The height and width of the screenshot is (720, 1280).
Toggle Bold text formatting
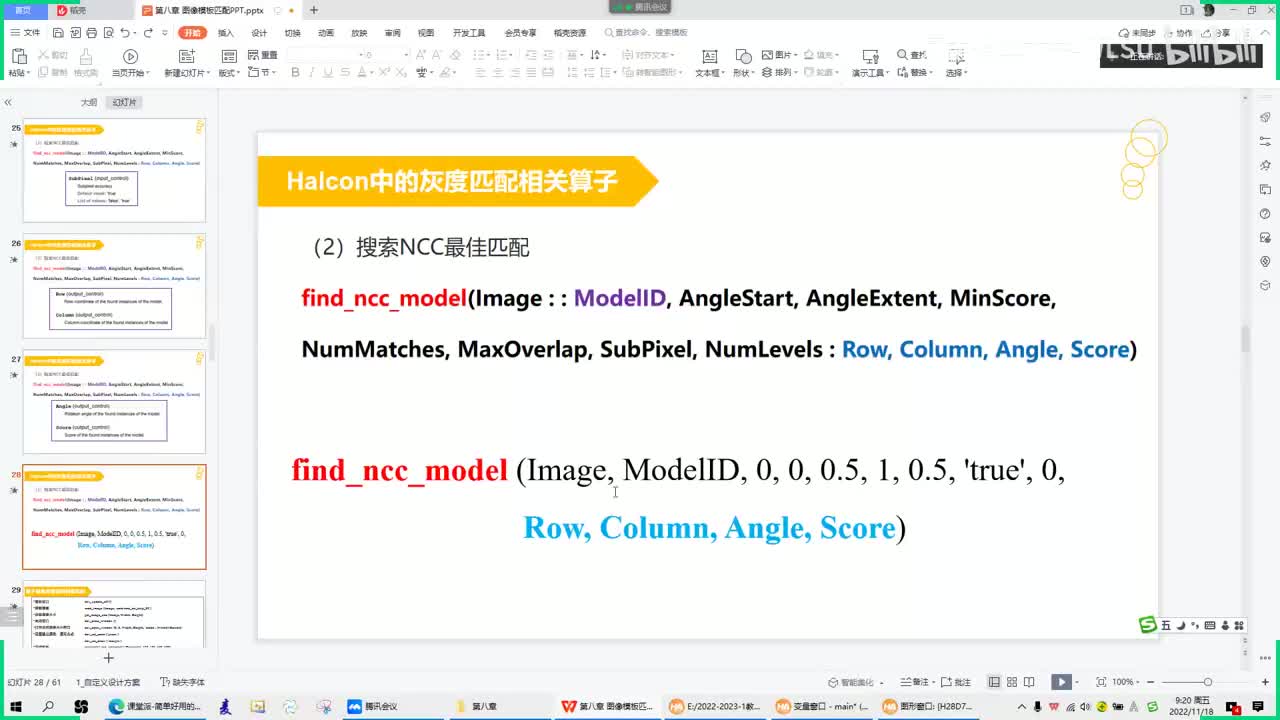pos(297,72)
